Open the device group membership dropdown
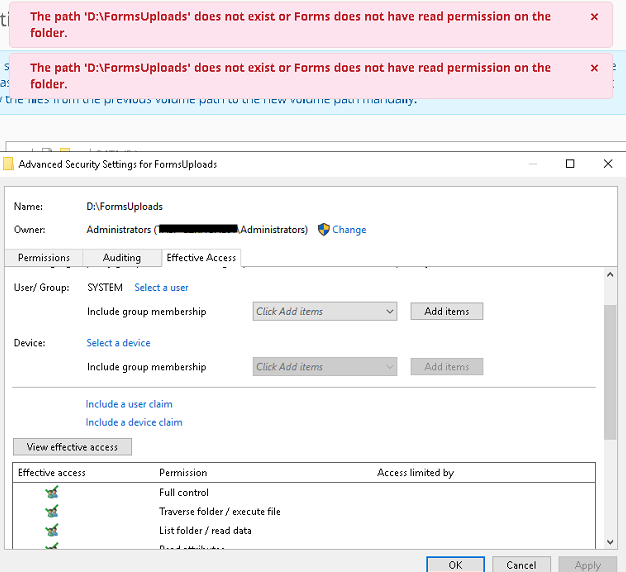626x572 pixels. [325, 366]
